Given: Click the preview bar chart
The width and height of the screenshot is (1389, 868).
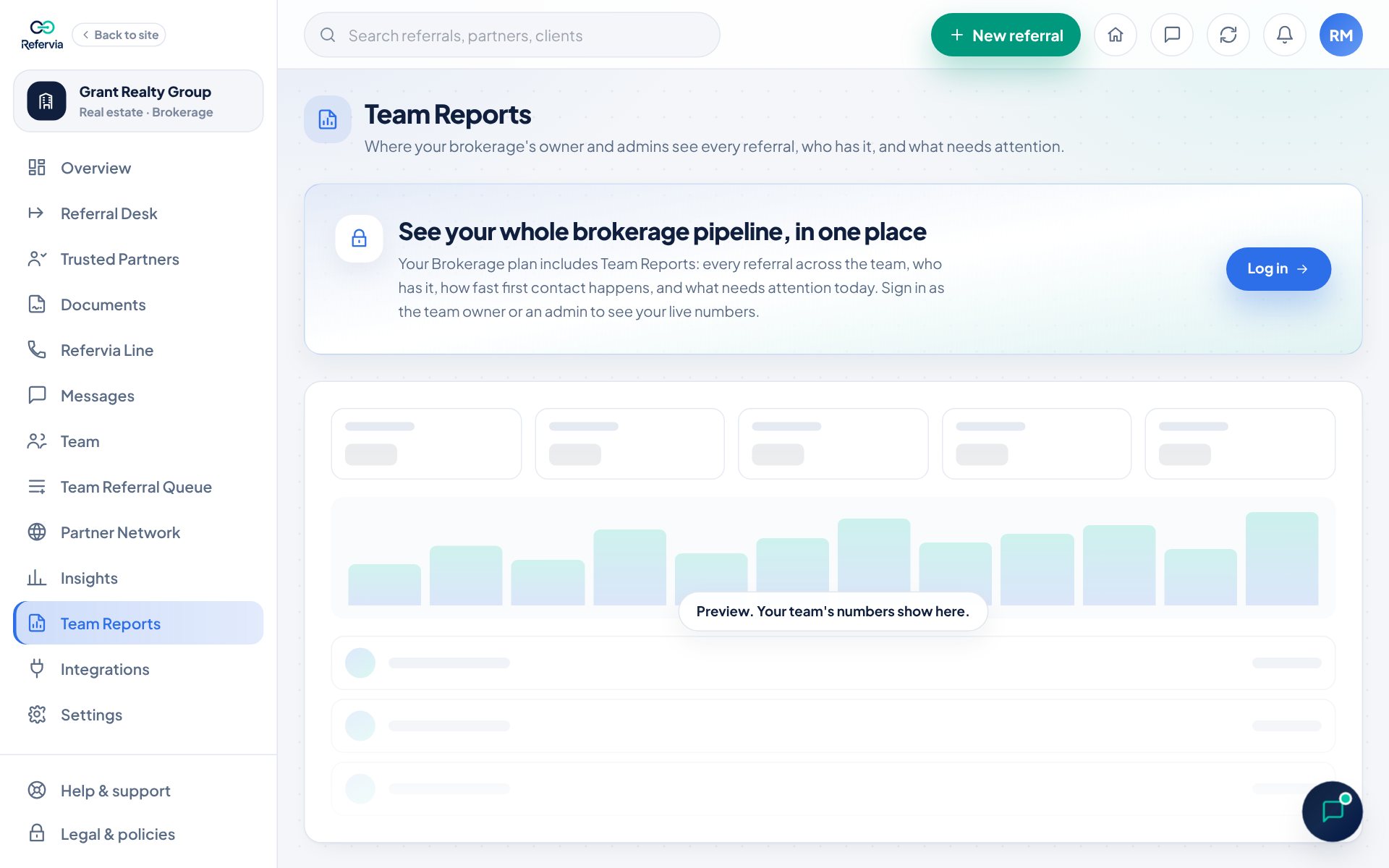Looking at the screenshot, I should click(833, 558).
